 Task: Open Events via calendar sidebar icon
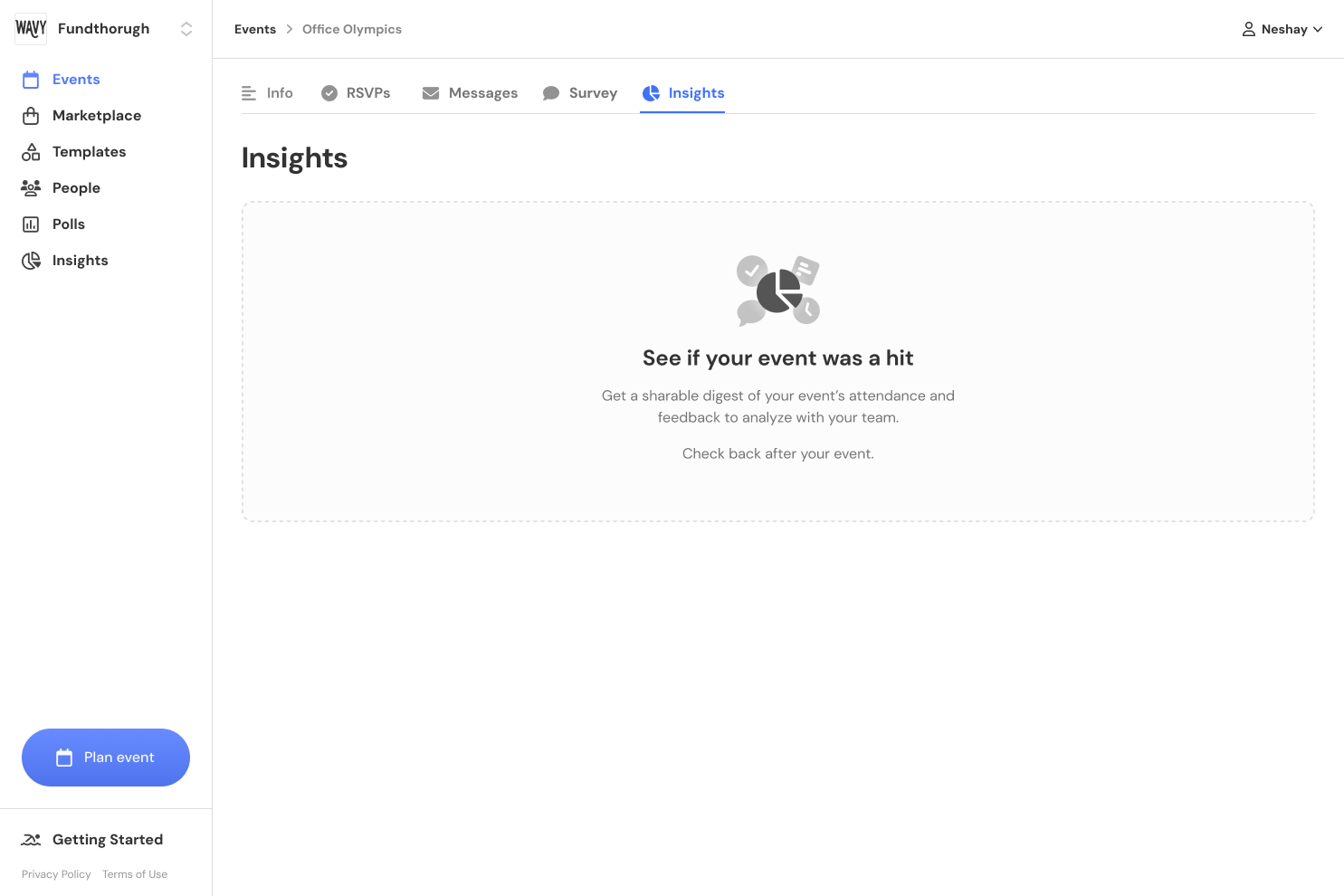(x=31, y=80)
